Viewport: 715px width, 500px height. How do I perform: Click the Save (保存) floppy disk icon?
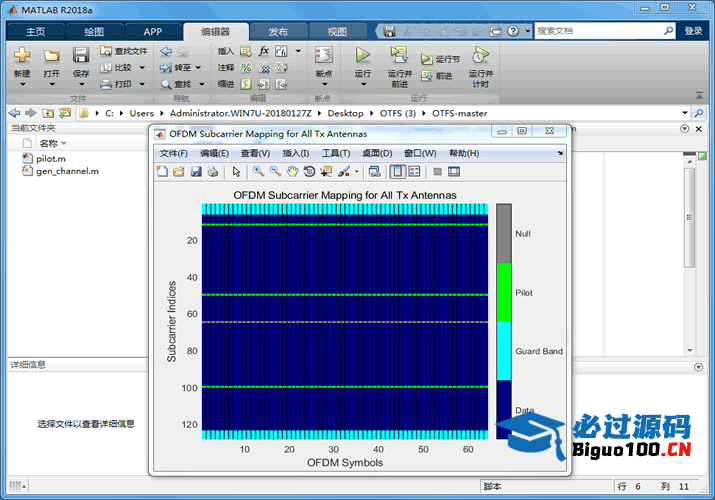[x=81, y=55]
